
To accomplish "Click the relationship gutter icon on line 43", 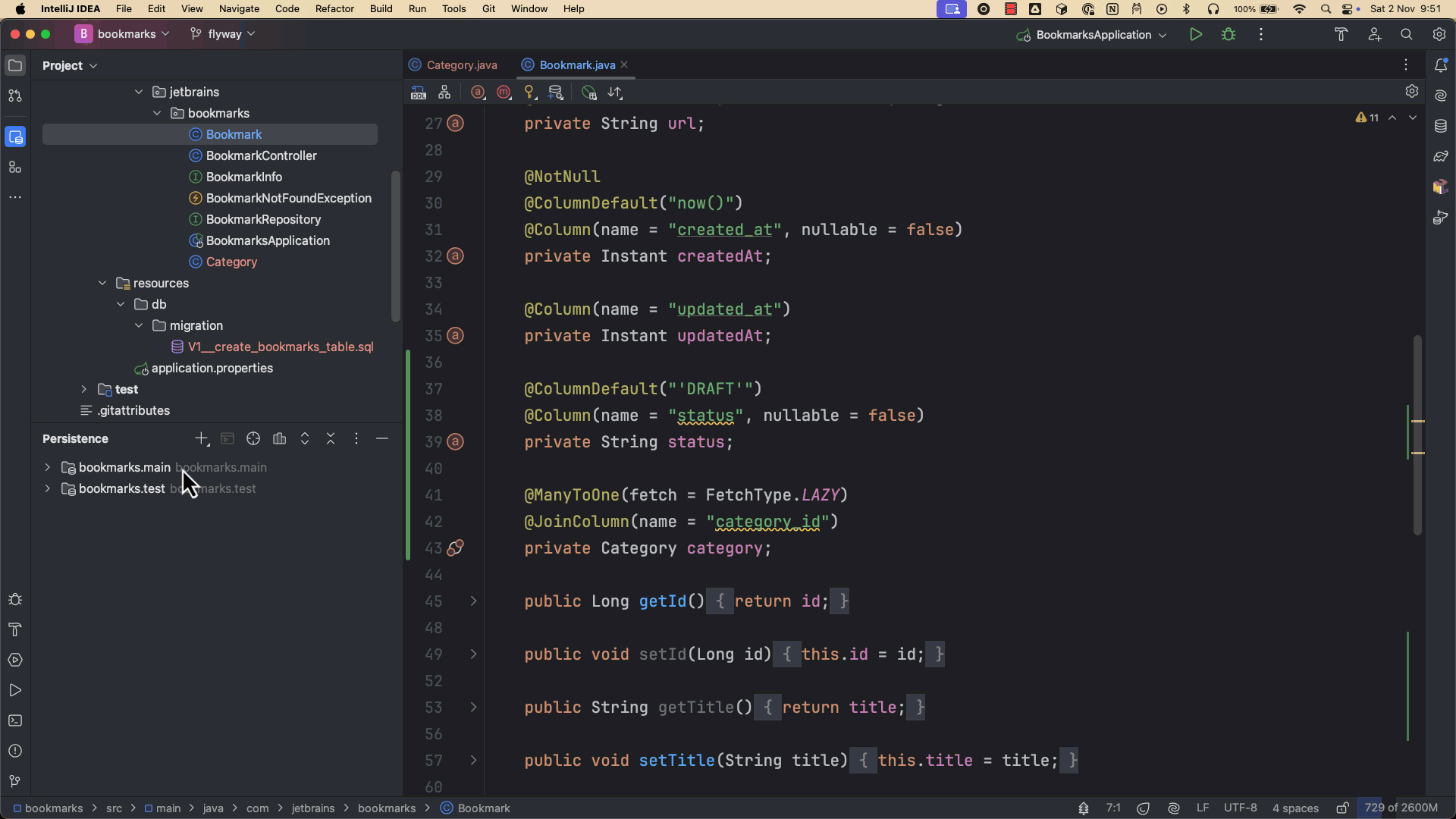I will 455,548.
